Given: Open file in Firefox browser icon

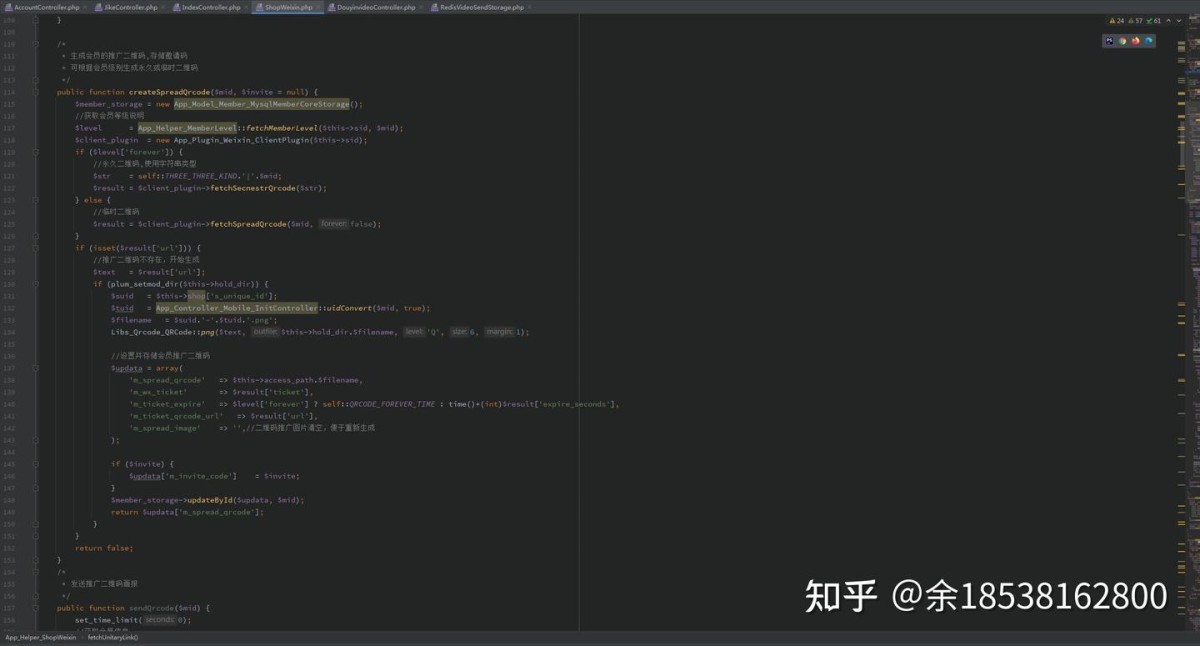Looking at the screenshot, I should 1135,41.
